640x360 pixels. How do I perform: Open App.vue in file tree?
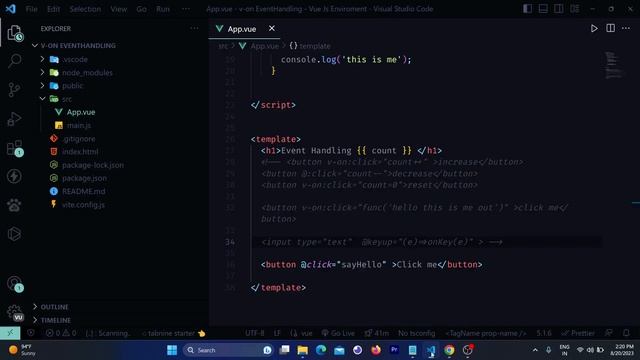[81, 112]
